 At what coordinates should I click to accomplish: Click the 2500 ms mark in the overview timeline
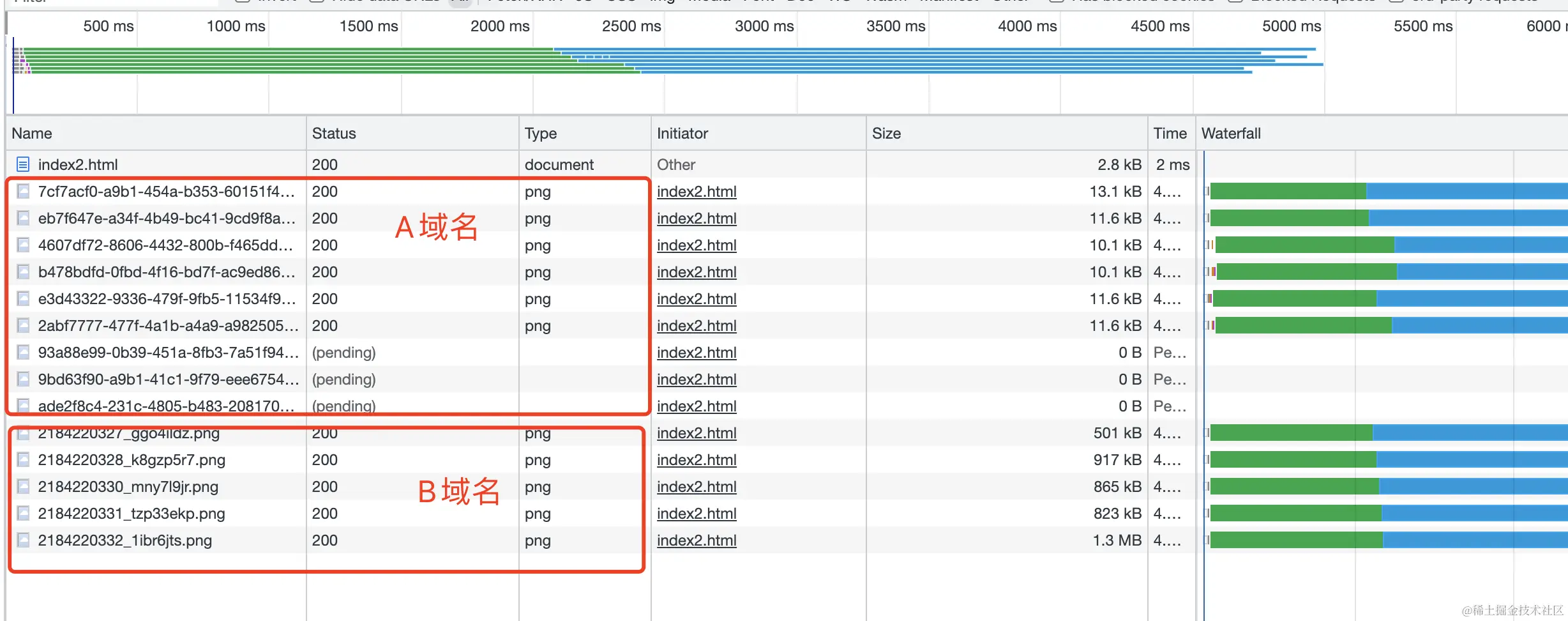point(631,26)
